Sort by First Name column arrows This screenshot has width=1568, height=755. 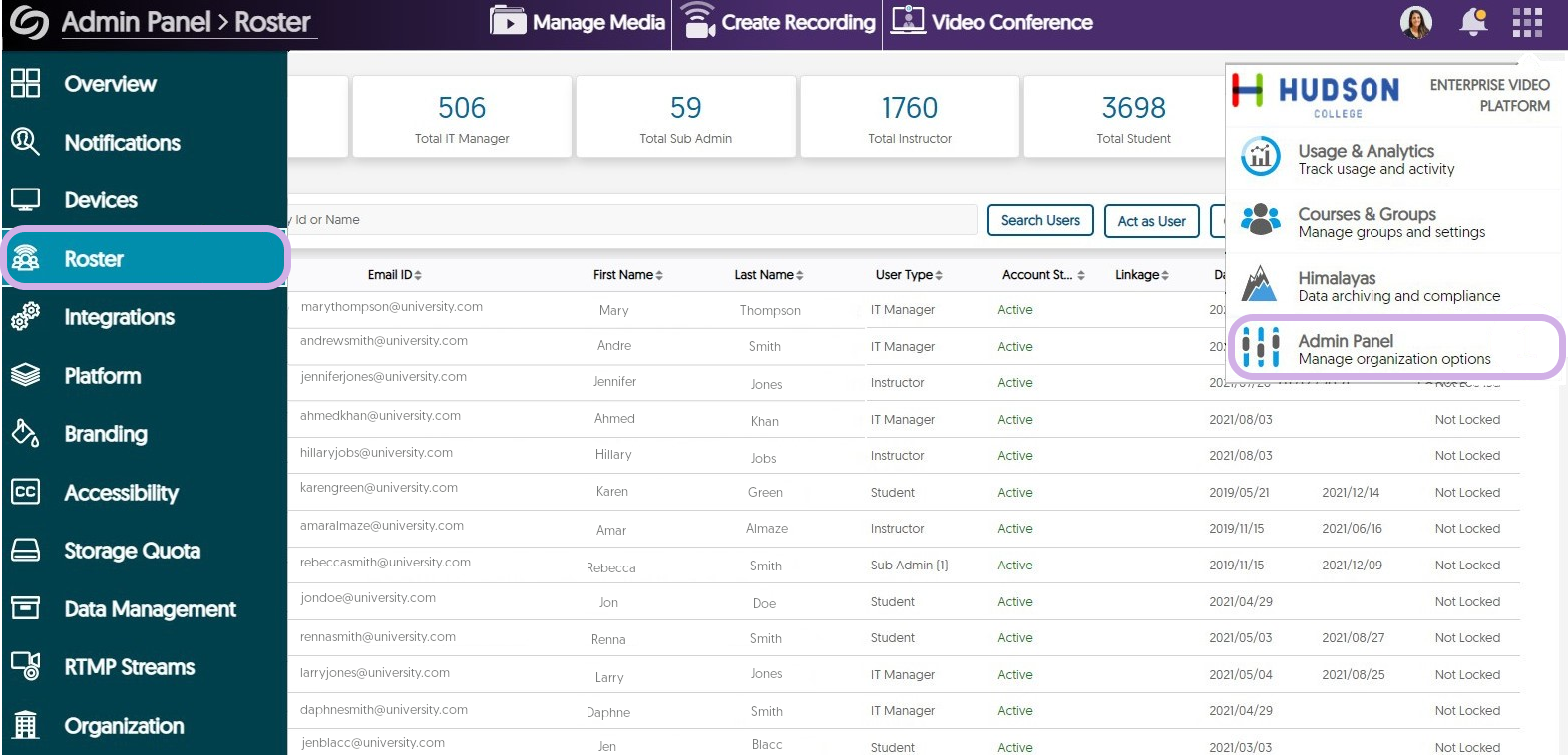click(x=659, y=275)
